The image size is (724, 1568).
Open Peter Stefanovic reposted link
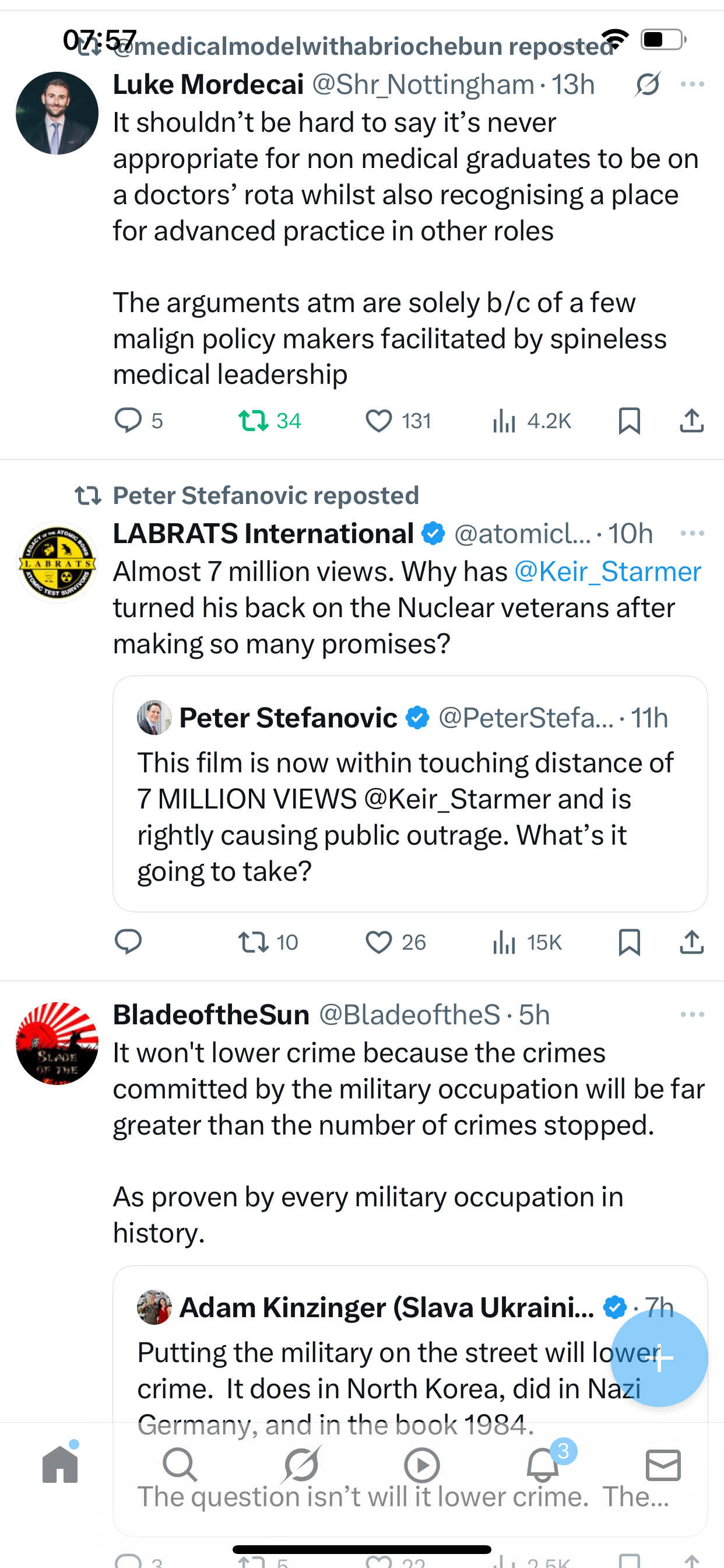(x=266, y=495)
